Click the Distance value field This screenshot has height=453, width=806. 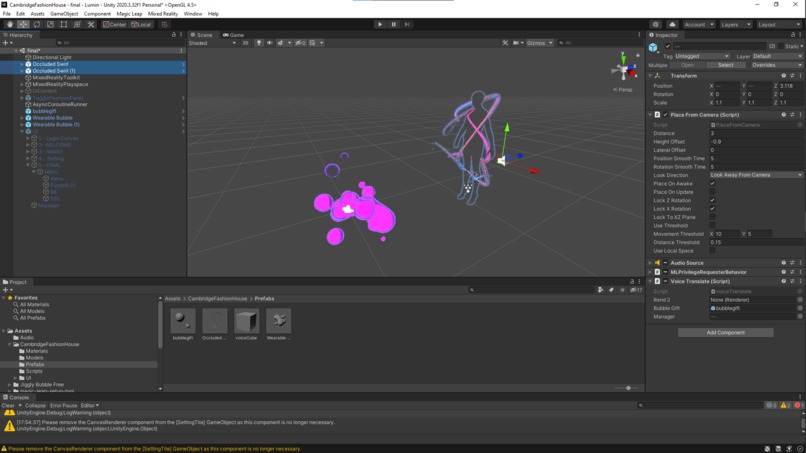click(756, 133)
